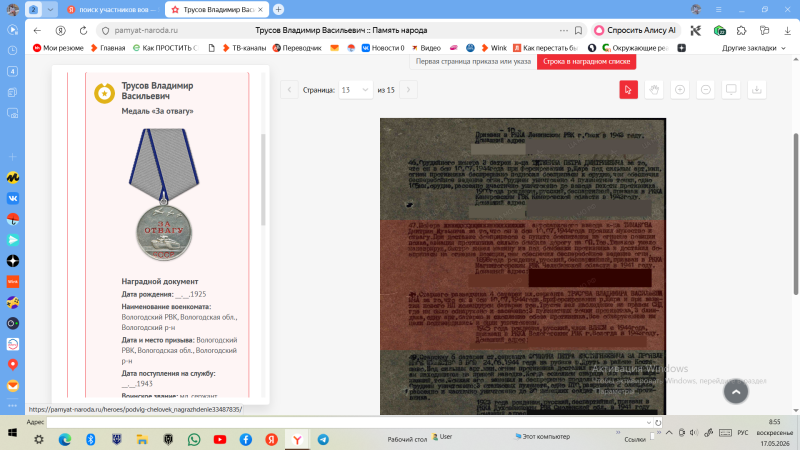Open the browser extensions puzzle icon

[741, 30]
